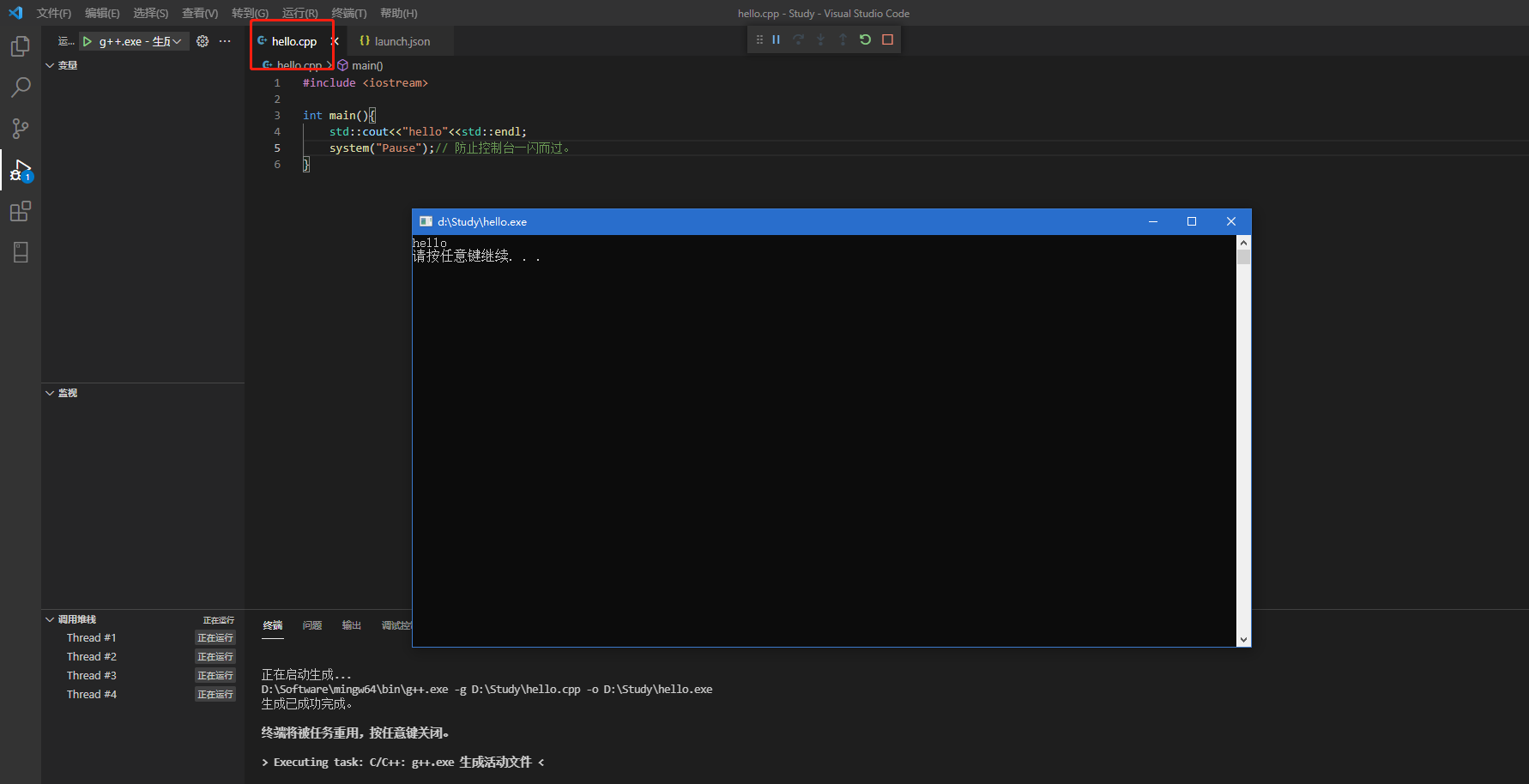Open the debug view more actions ellipsis
This screenshot has width=1529, height=784.
coord(225,41)
